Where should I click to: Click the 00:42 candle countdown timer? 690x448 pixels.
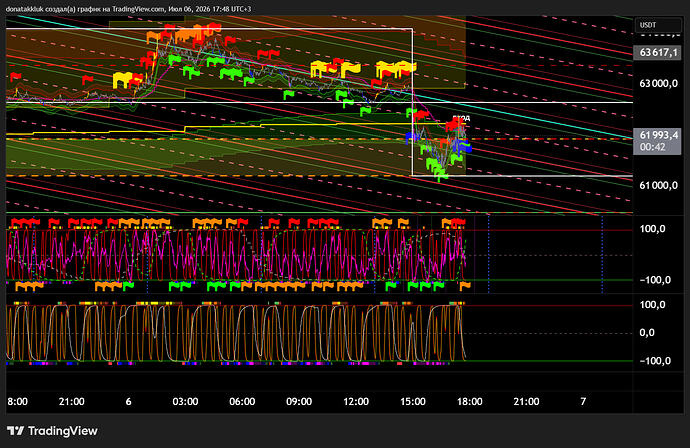point(652,147)
